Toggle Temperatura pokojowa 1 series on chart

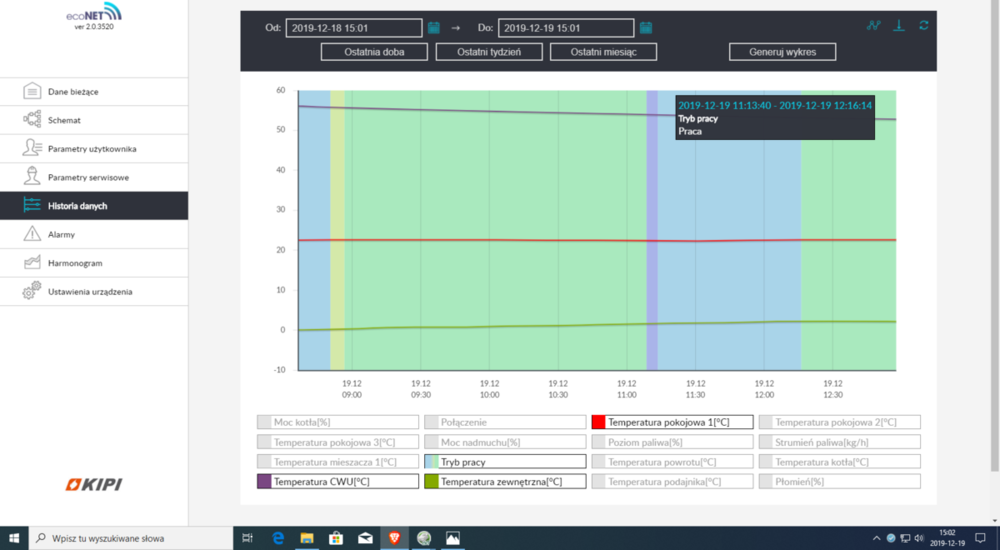pos(672,422)
